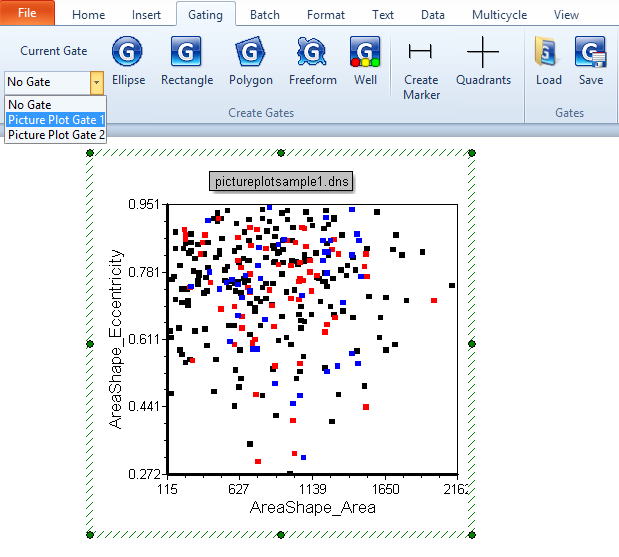This screenshot has height=557, width=619.
Task: Open the File menu
Action: click(27, 14)
